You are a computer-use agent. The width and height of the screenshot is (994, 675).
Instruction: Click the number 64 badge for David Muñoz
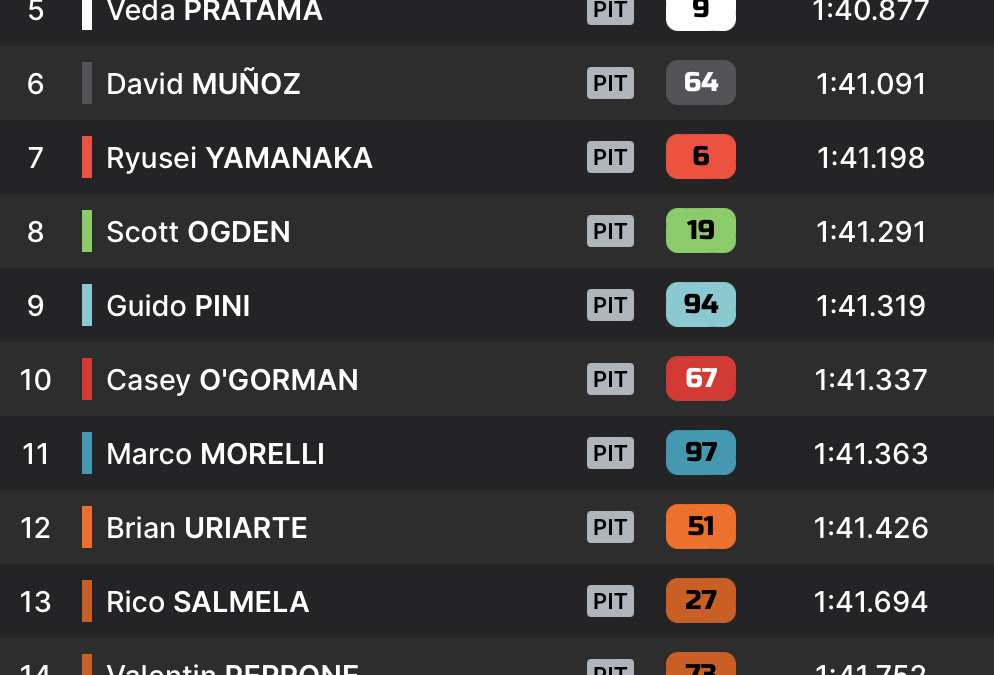tap(700, 83)
